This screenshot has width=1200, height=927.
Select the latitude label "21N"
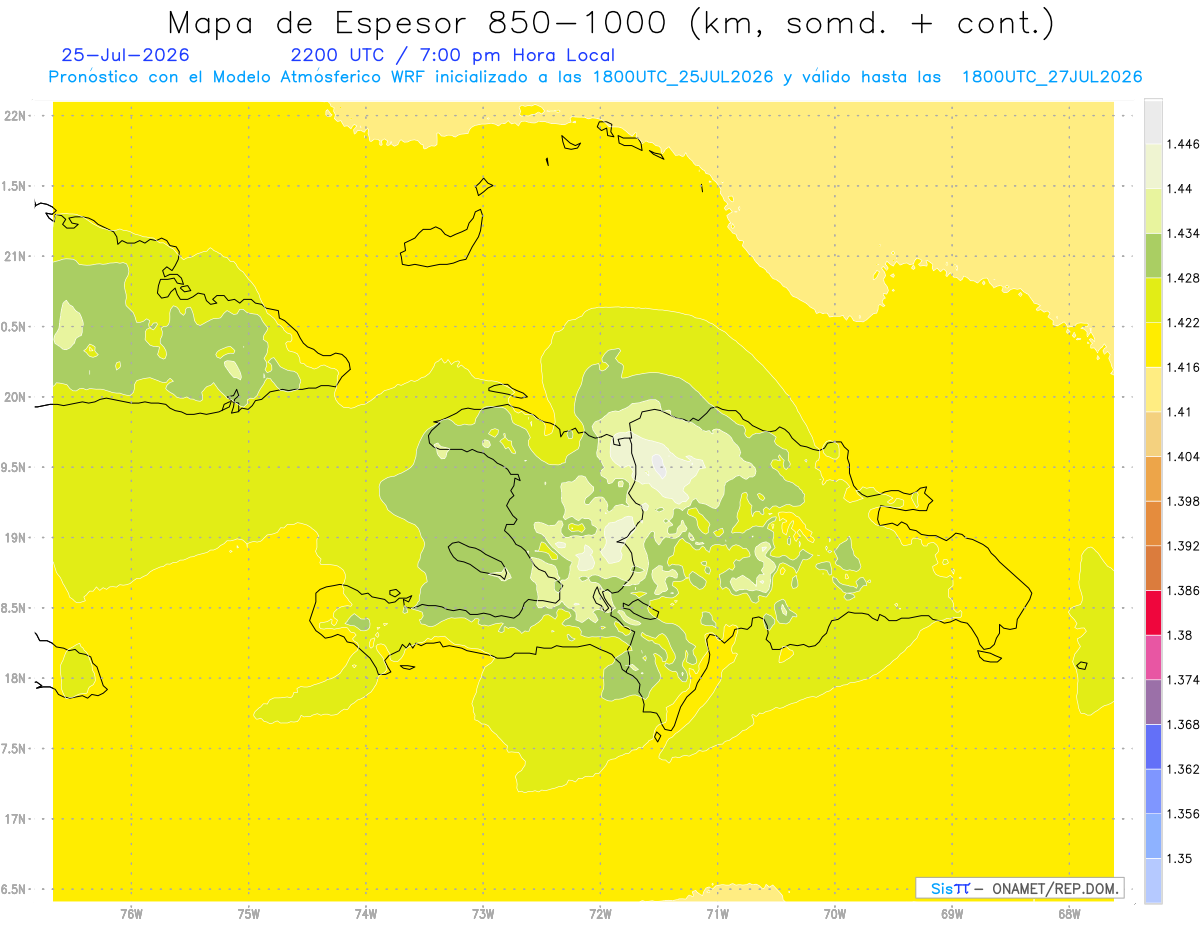click(17, 256)
